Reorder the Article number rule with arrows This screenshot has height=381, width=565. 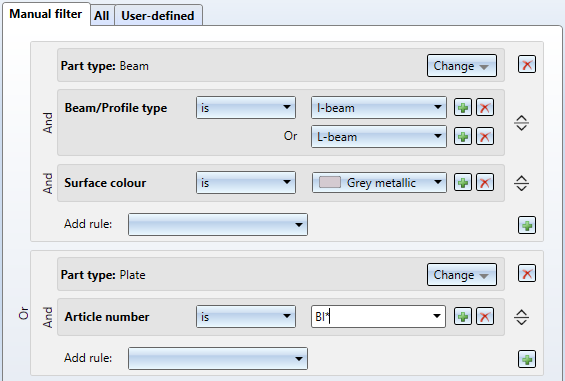click(x=521, y=317)
